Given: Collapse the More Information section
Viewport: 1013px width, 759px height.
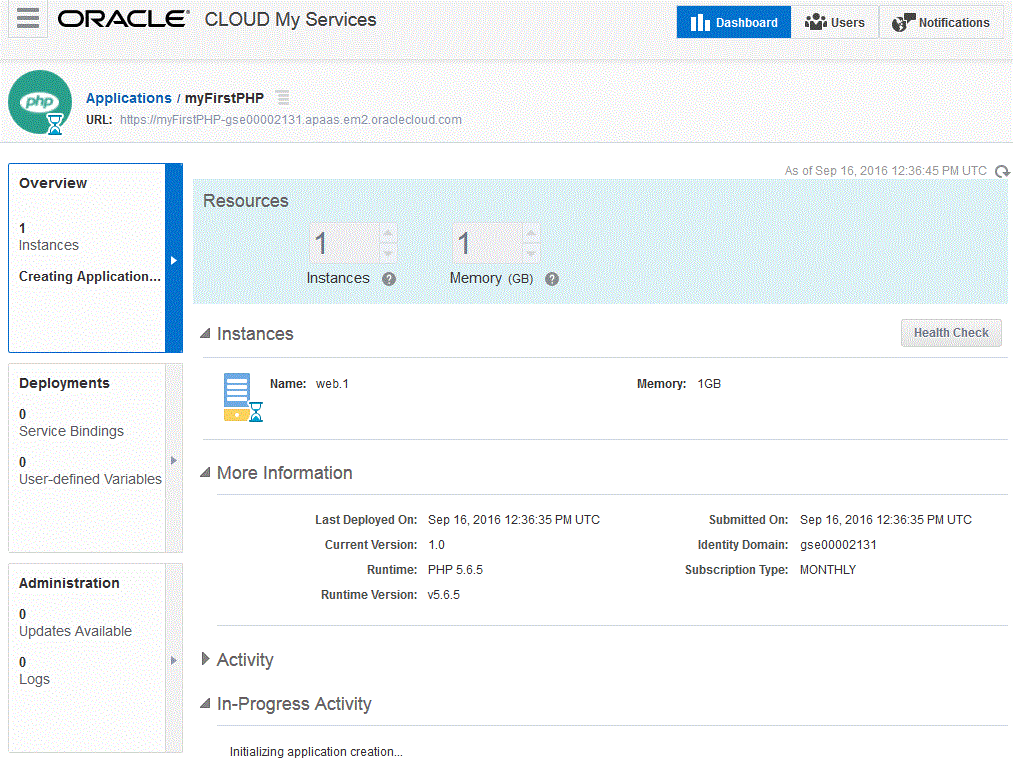Looking at the screenshot, I should (x=205, y=473).
